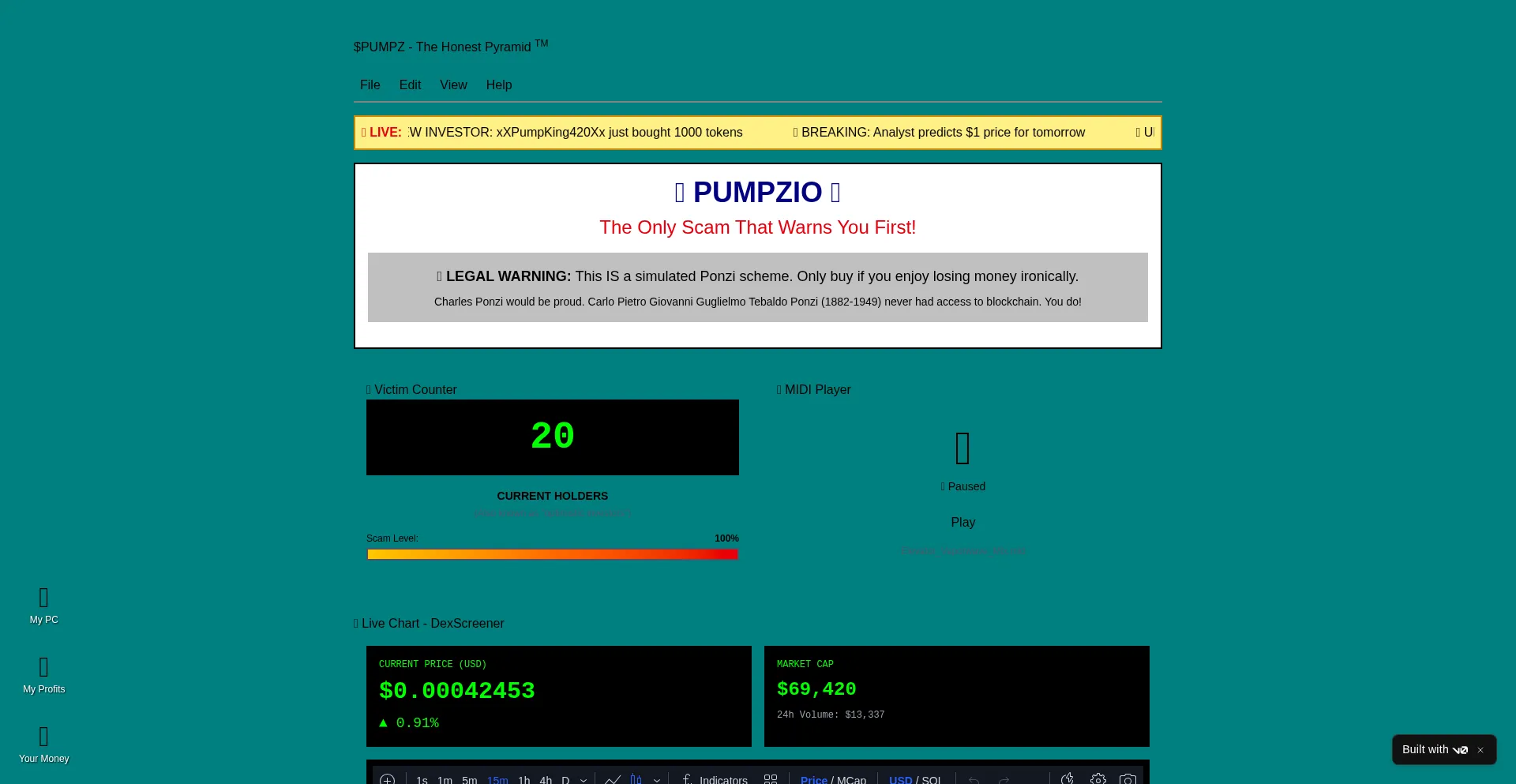Click the plus icon on the chart toolbar
Viewport: 1516px width, 784px height.
tap(387, 779)
